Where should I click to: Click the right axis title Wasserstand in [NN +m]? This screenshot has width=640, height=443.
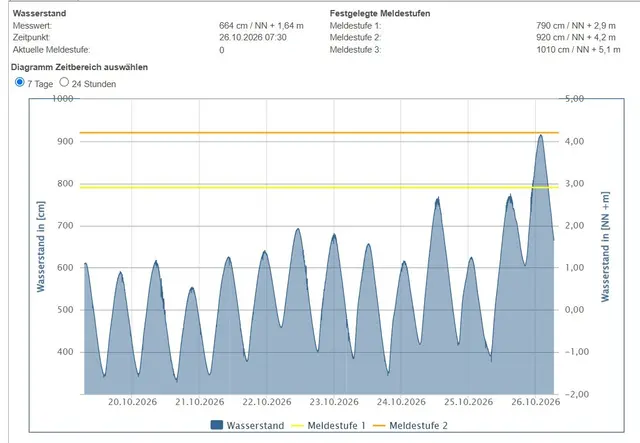coord(605,247)
